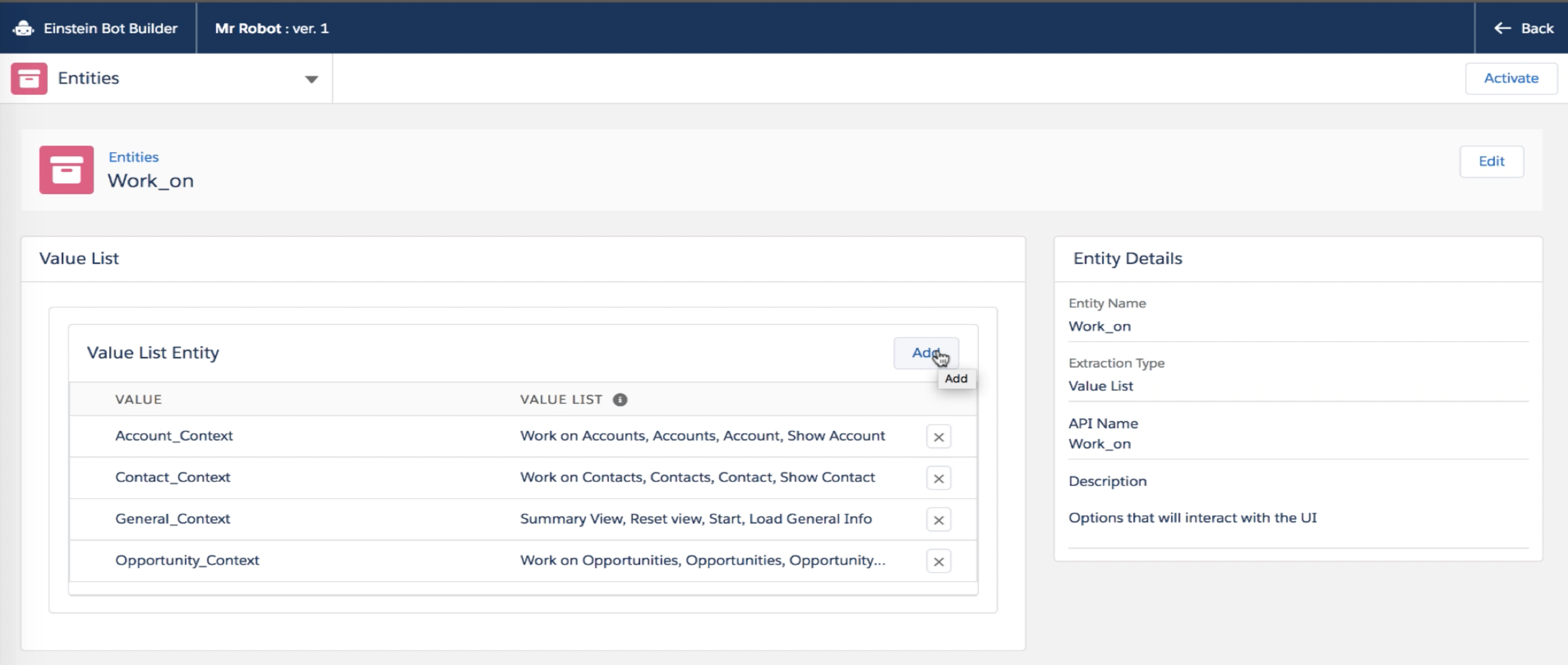Viewport: 1568px width, 665px height.
Task: Click the Work_on page title
Action: click(x=150, y=181)
